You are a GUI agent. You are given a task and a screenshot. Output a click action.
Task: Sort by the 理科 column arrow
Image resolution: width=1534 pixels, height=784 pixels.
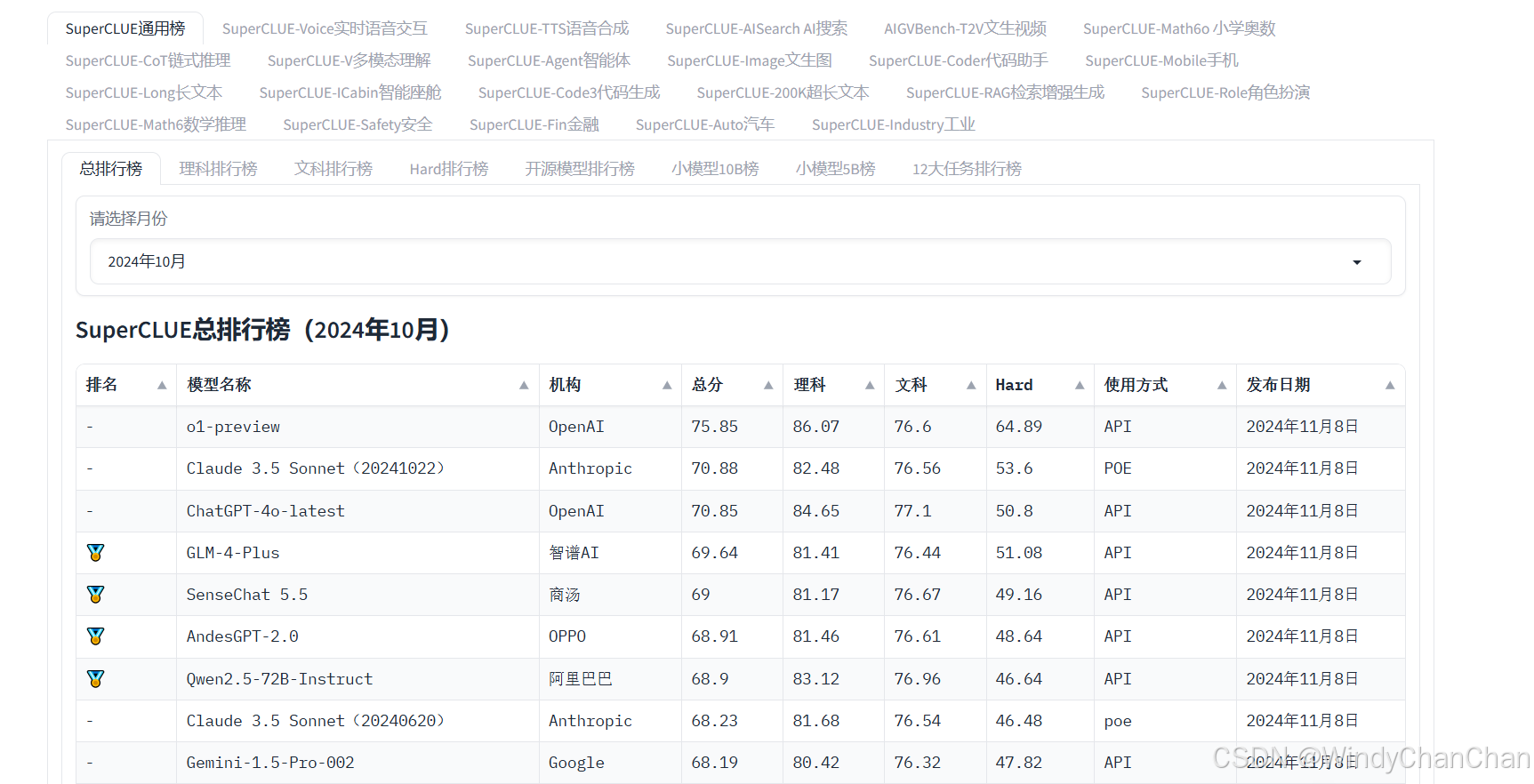(x=870, y=385)
